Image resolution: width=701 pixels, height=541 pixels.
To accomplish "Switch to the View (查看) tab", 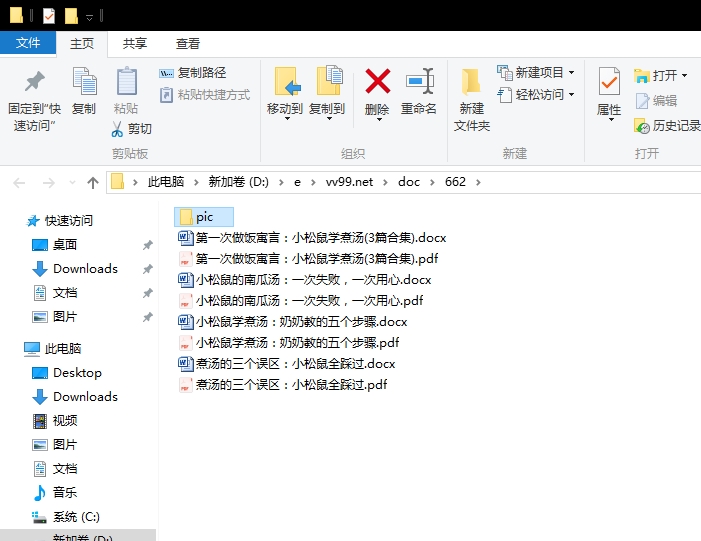I will (x=188, y=43).
